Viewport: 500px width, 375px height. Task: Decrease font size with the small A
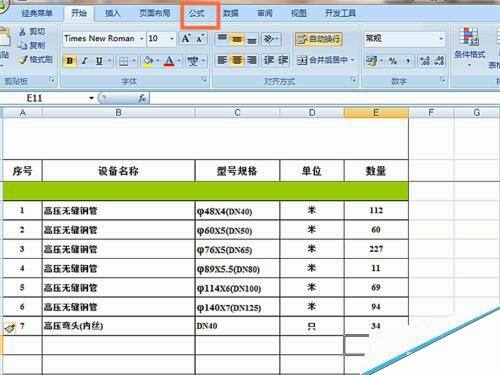click(199, 39)
